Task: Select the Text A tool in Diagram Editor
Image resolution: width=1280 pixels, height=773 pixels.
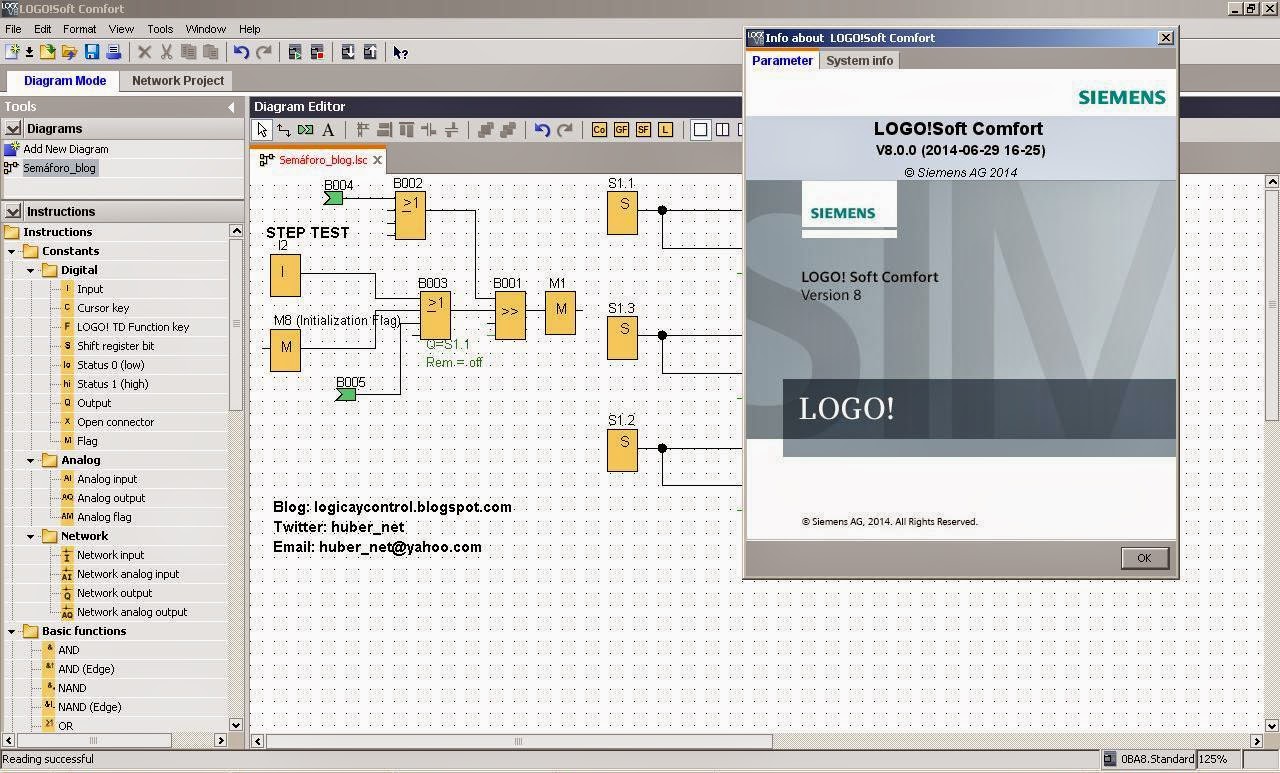Action: click(x=328, y=130)
